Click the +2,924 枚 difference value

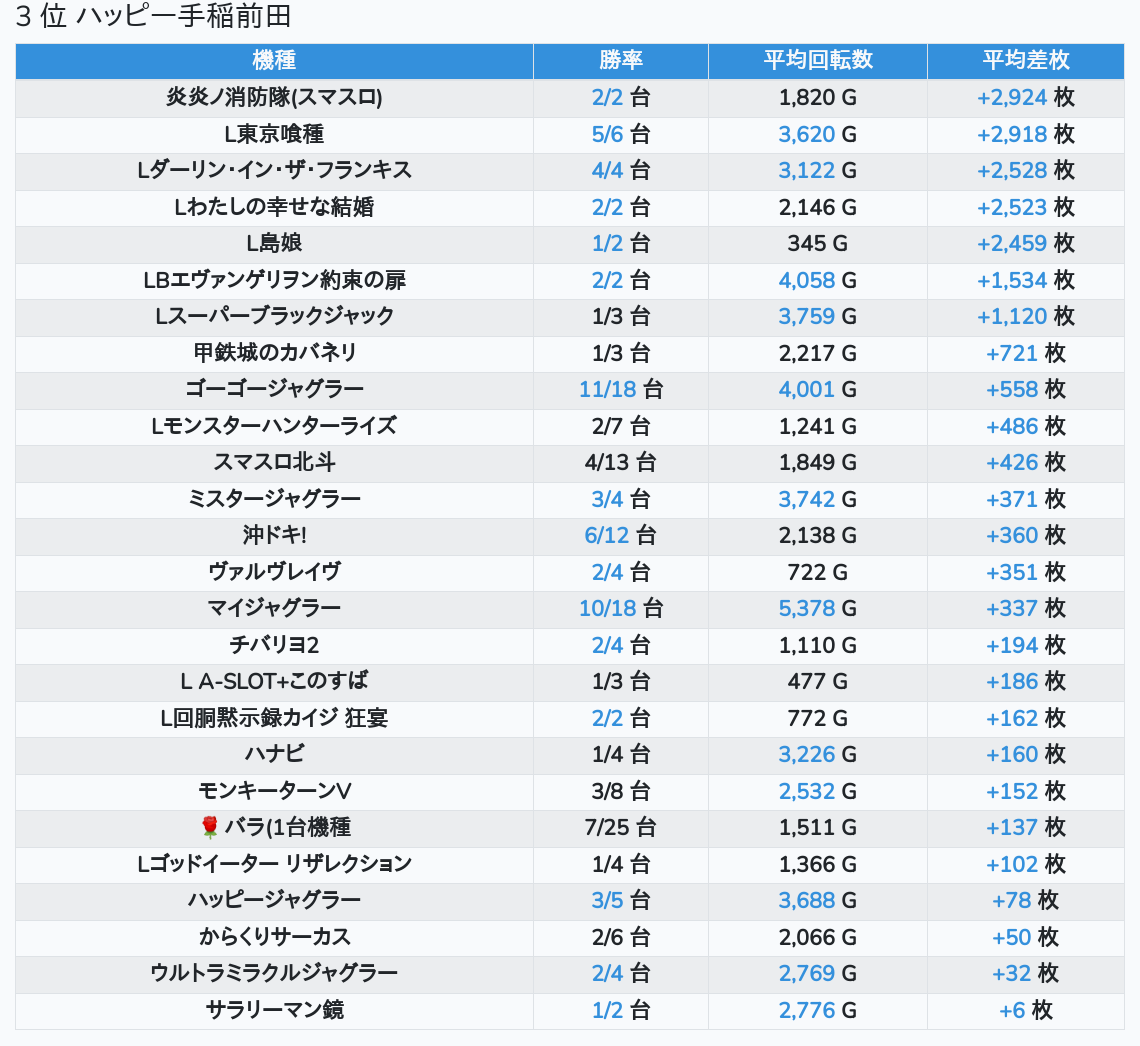(x=1026, y=97)
